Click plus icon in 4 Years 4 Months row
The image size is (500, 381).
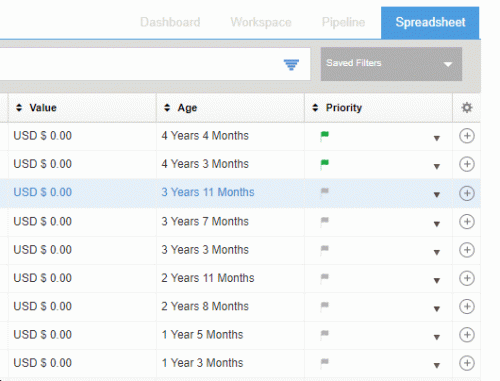click(467, 136)
